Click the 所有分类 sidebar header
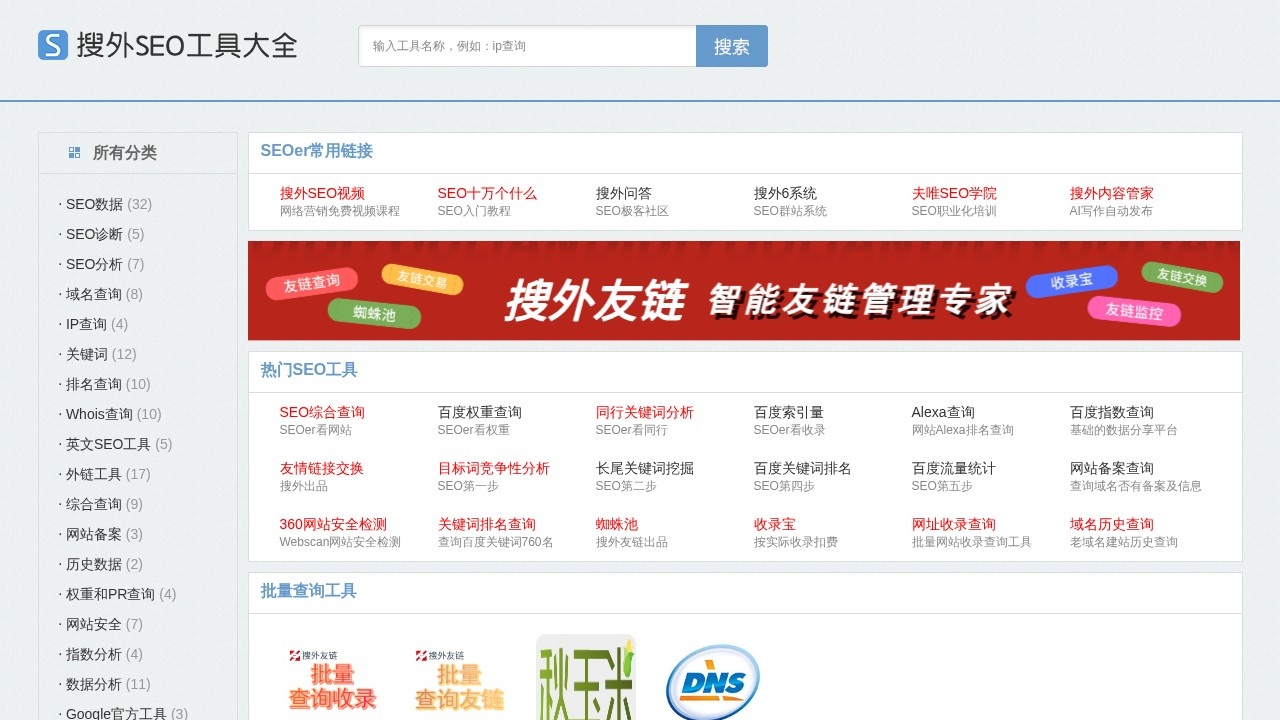This screenshot has width=1280, height=720. (x=125, y=153)
